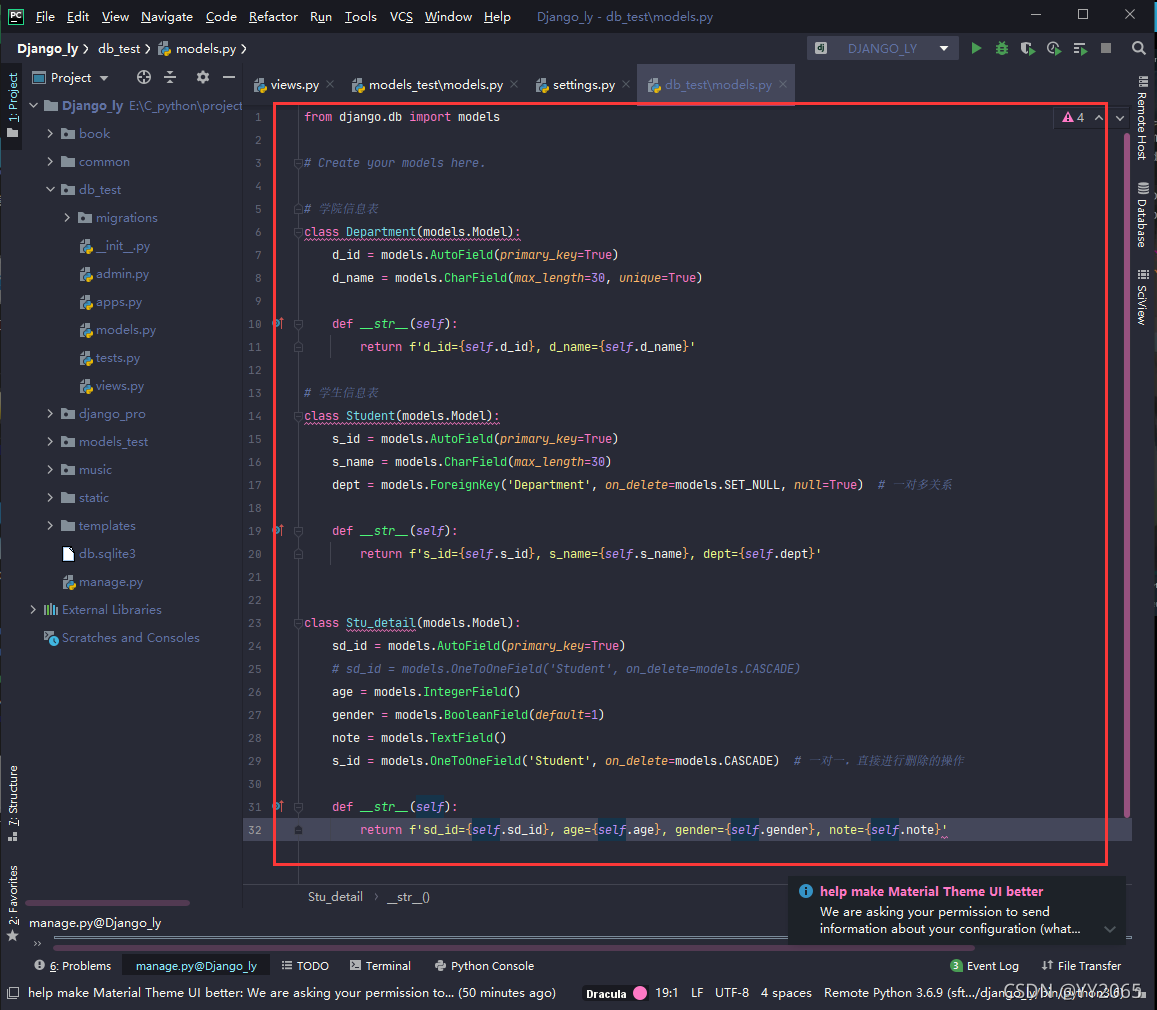Expand the notification with the chevron
The height and width of the screenshot is (1010, 1157).
click(1110, 930)
